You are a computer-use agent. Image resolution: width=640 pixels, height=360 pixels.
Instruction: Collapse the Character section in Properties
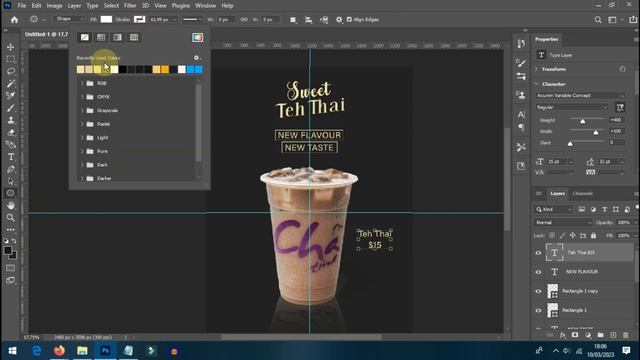pyautogui.click(x=536, y=84)
